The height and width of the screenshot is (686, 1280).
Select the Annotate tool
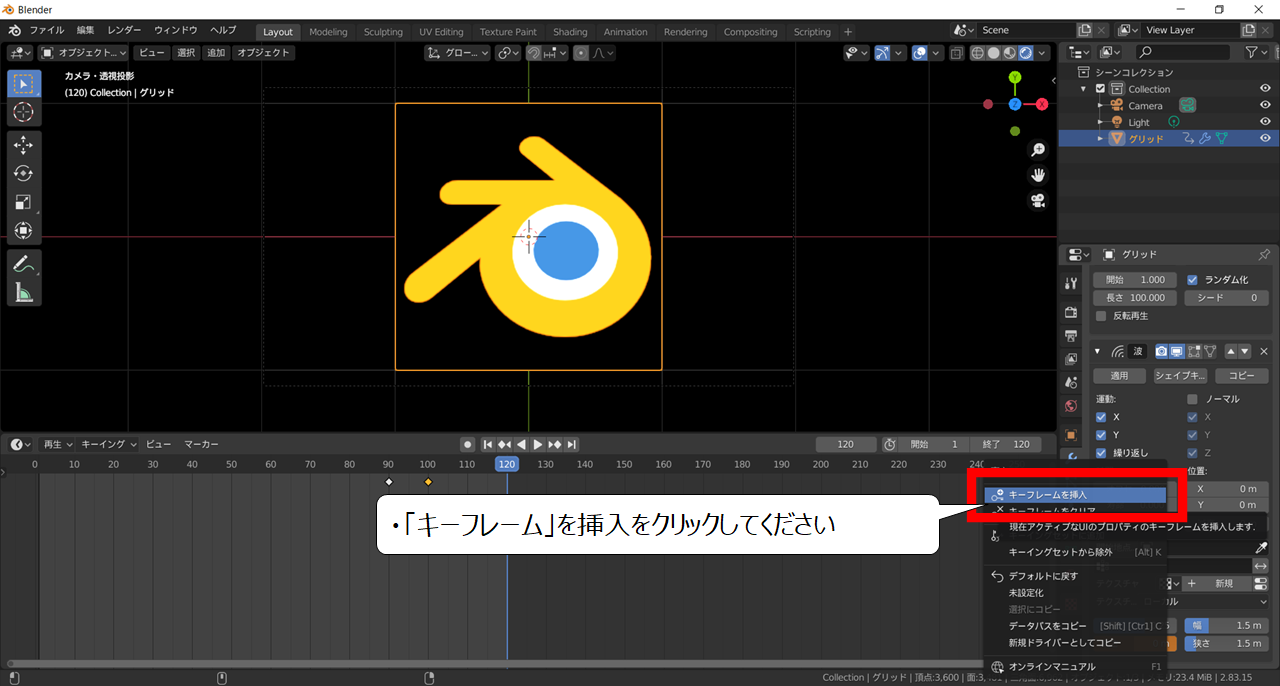click(x=24, y=264)
